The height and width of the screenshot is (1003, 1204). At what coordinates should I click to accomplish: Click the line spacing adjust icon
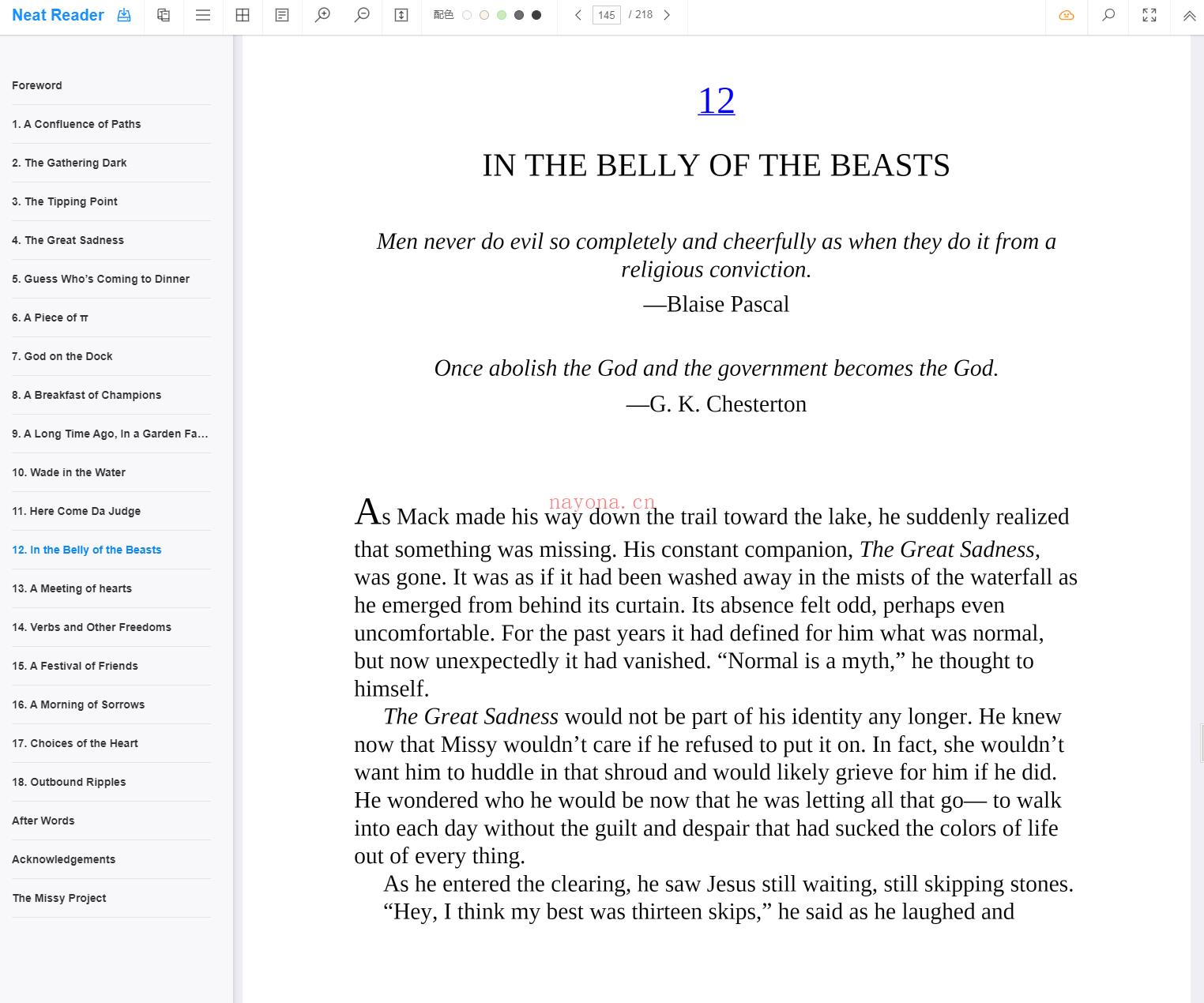pos(401,15)
